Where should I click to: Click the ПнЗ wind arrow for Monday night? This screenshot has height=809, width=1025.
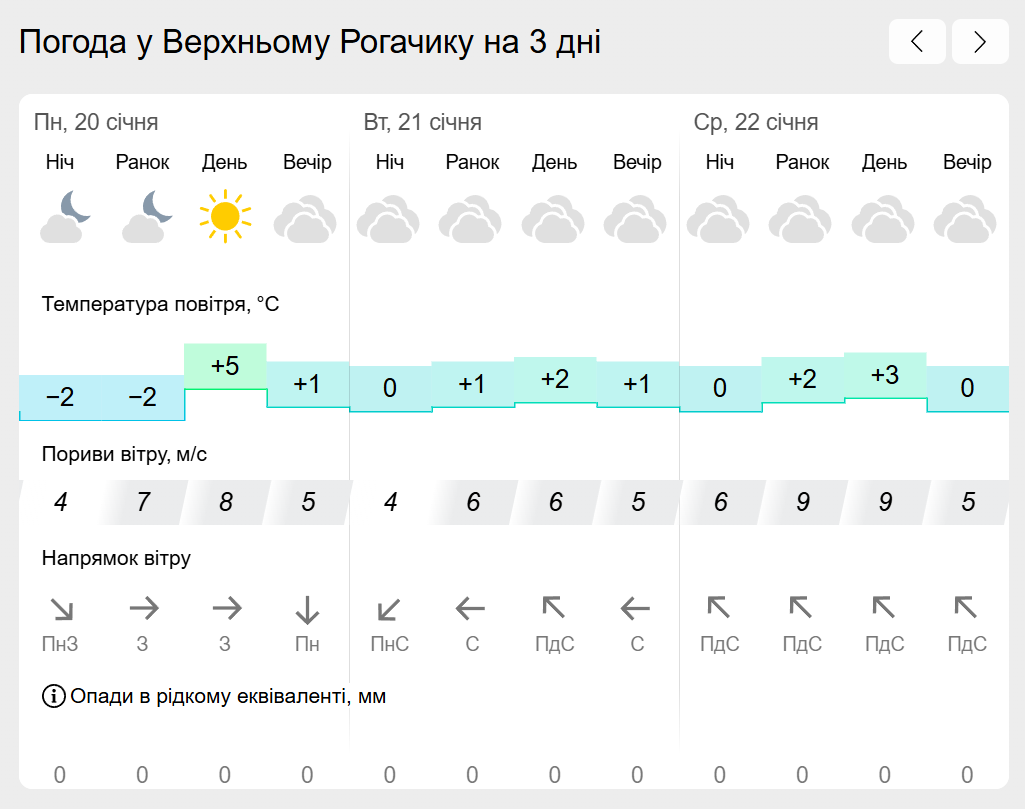tap(62, 610)
